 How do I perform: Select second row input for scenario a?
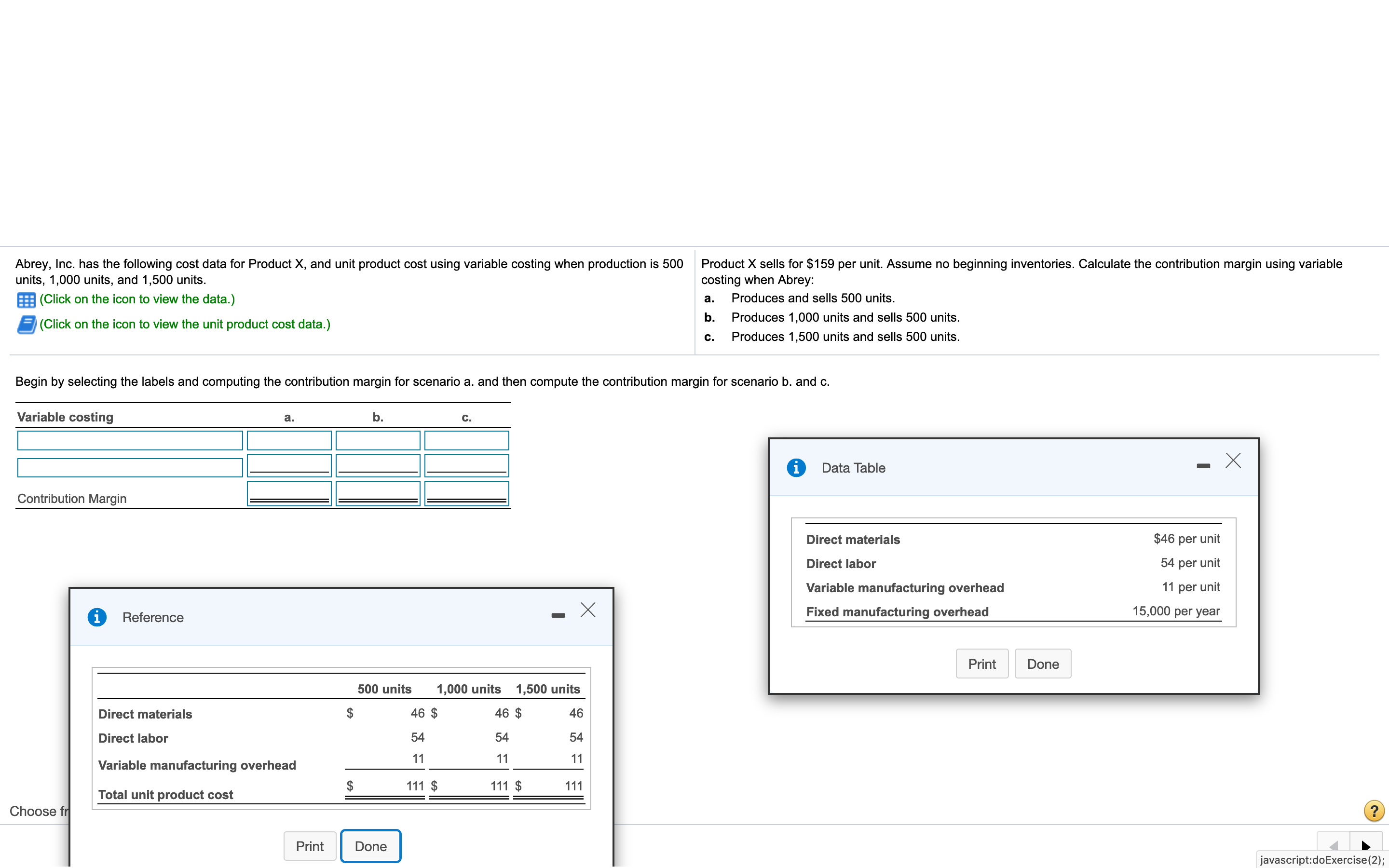(x=289, y=465)
